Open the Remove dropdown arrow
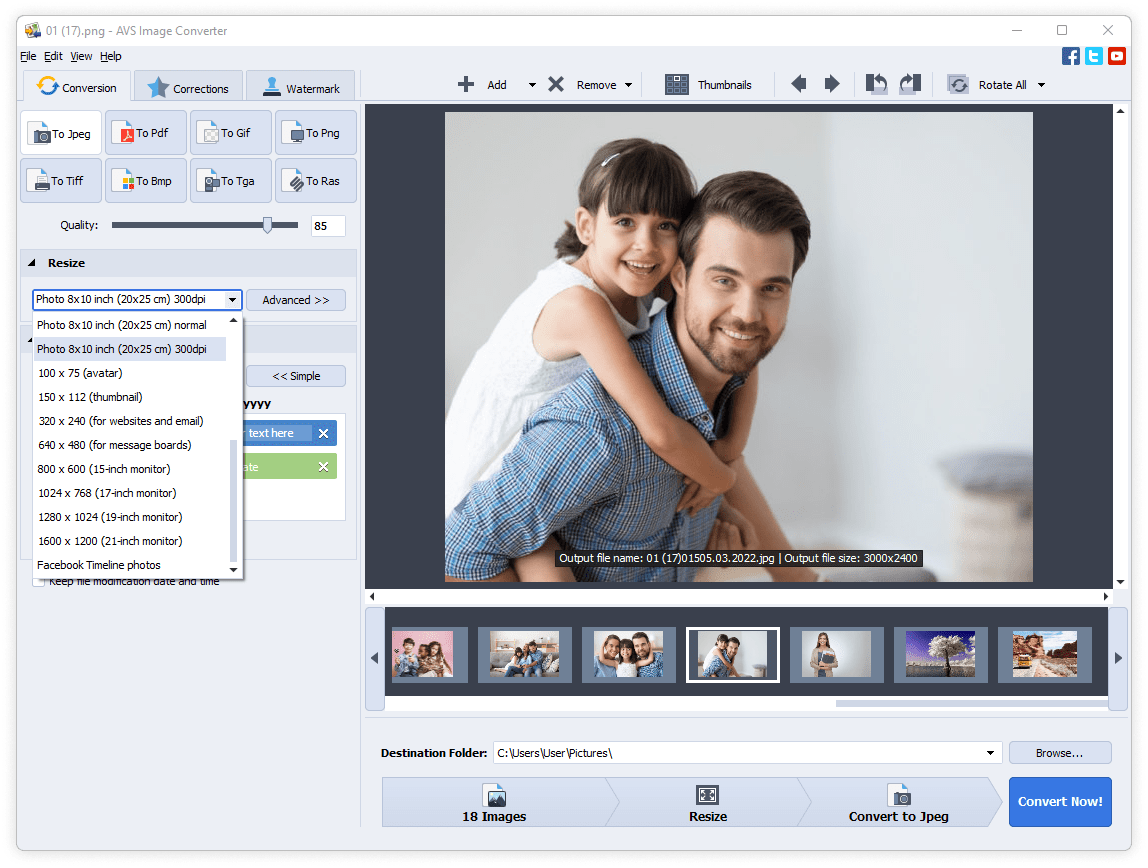 [x=628, y=85]
